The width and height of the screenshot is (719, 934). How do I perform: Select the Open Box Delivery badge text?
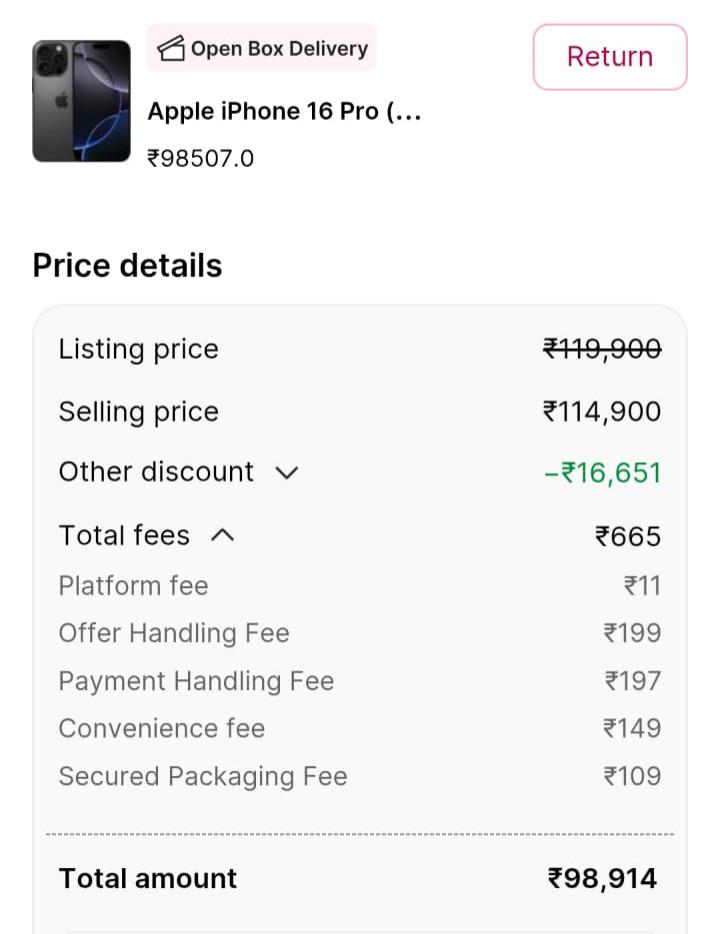(279, 48)
